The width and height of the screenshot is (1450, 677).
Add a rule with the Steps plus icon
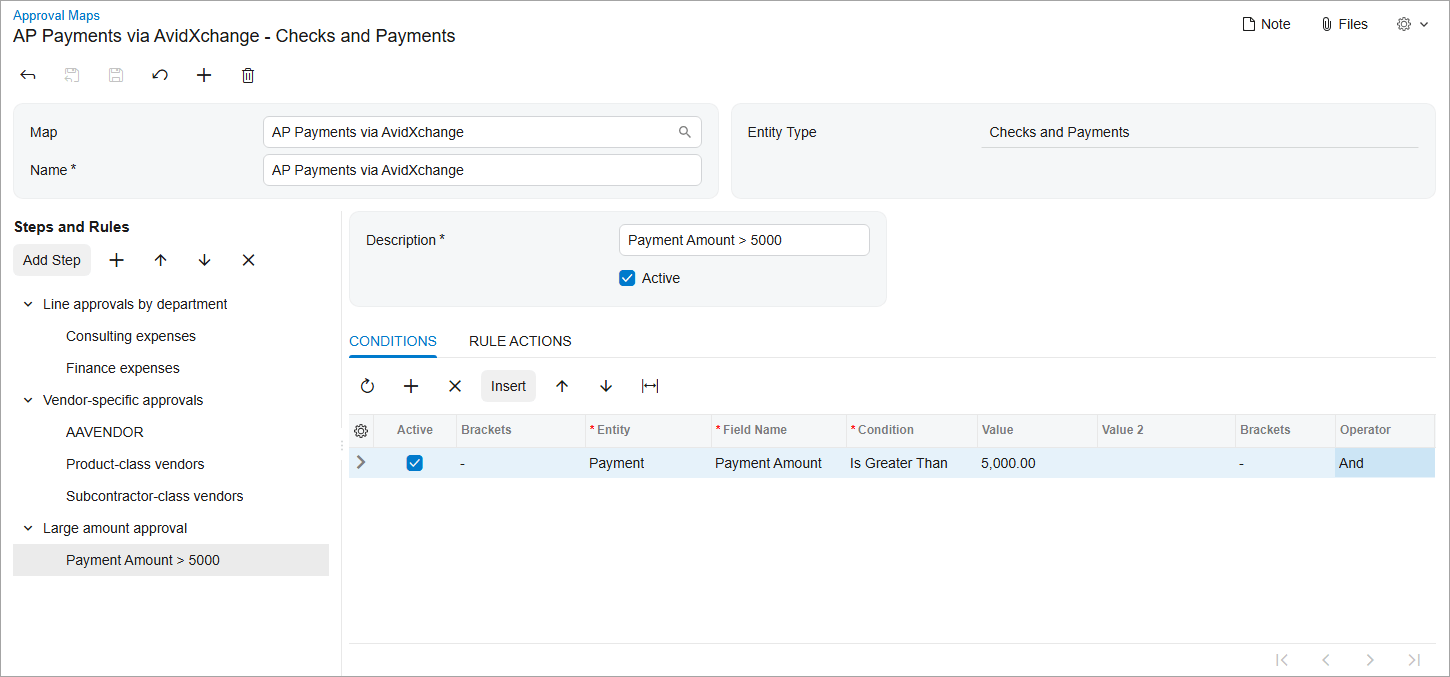coord(117,260)
